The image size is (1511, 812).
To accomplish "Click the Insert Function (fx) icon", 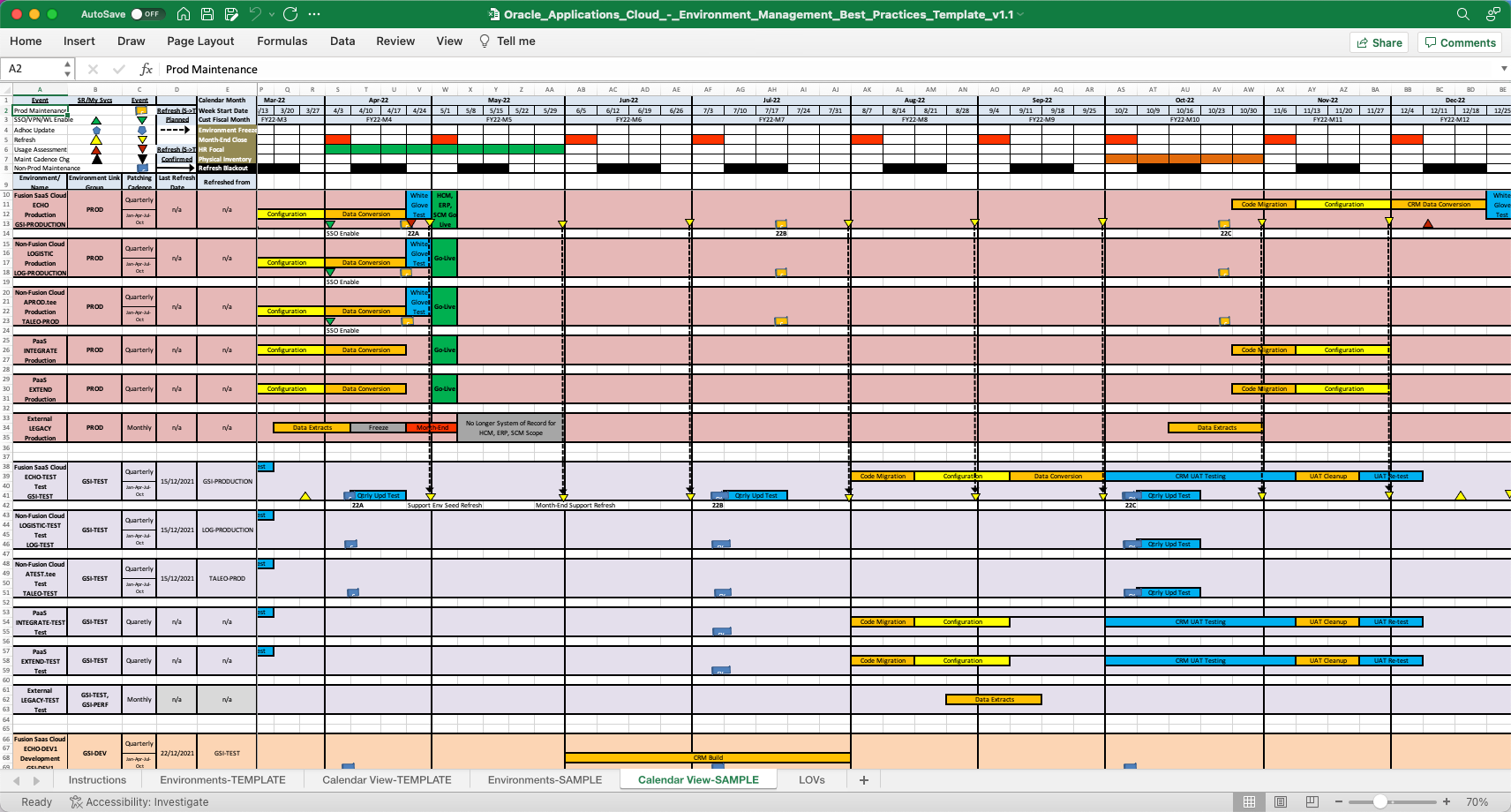I will [x=146, y=69].
